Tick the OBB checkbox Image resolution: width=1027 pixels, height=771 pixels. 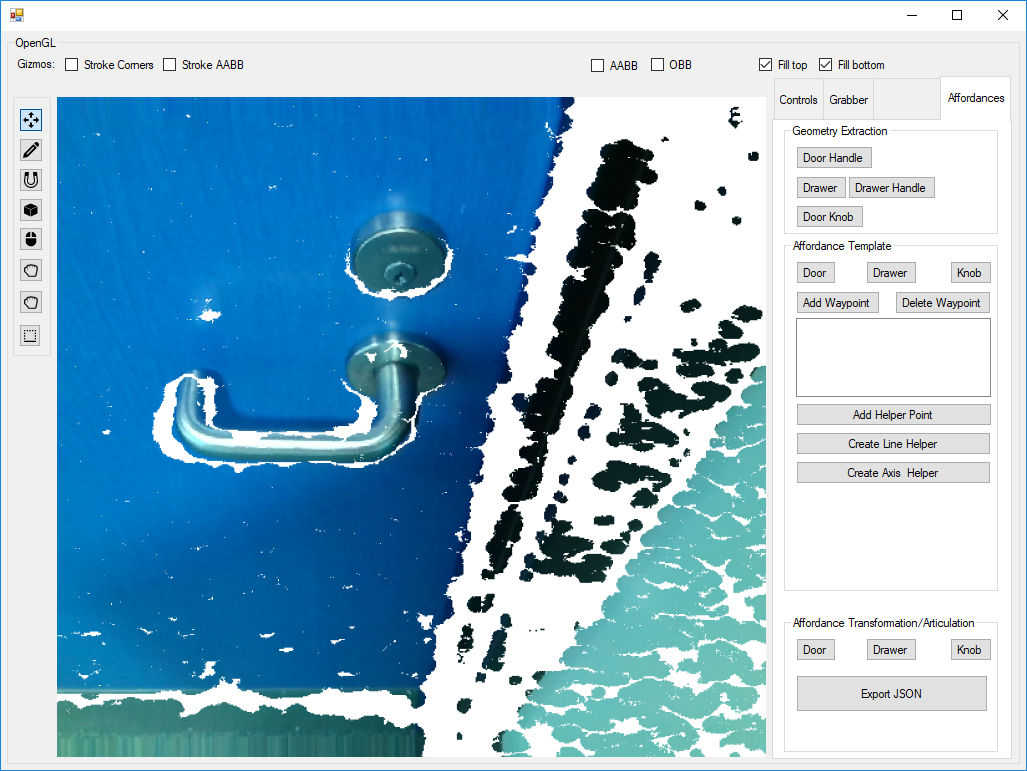[x=658, y=65]
